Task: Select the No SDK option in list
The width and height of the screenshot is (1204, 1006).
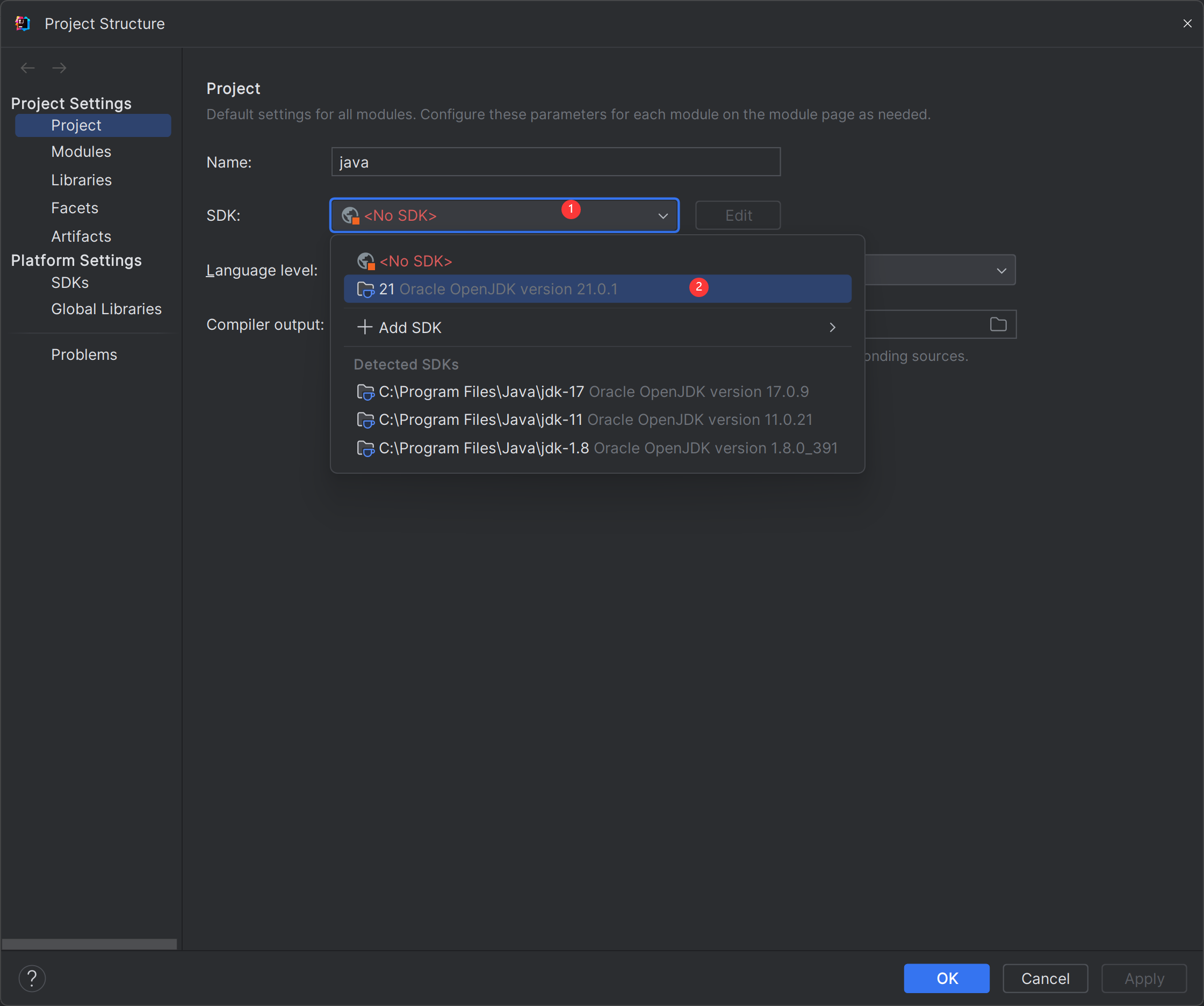Action: (597, 262)
